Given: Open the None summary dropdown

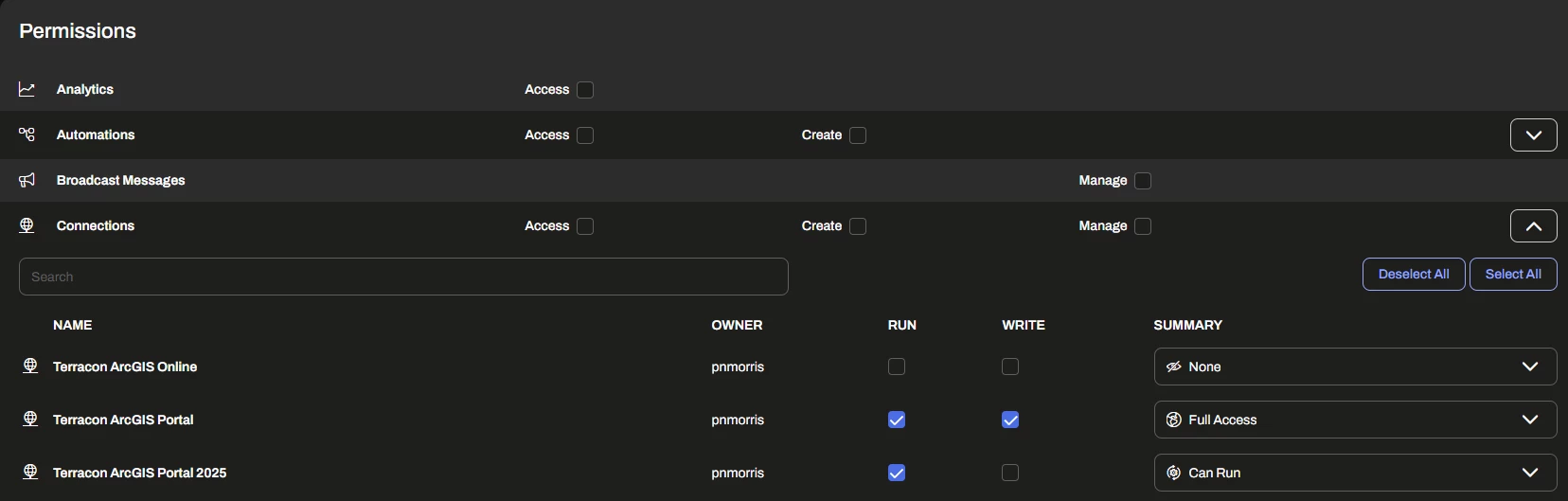Looking at the screenshot, I should [x=1355, y=367].
